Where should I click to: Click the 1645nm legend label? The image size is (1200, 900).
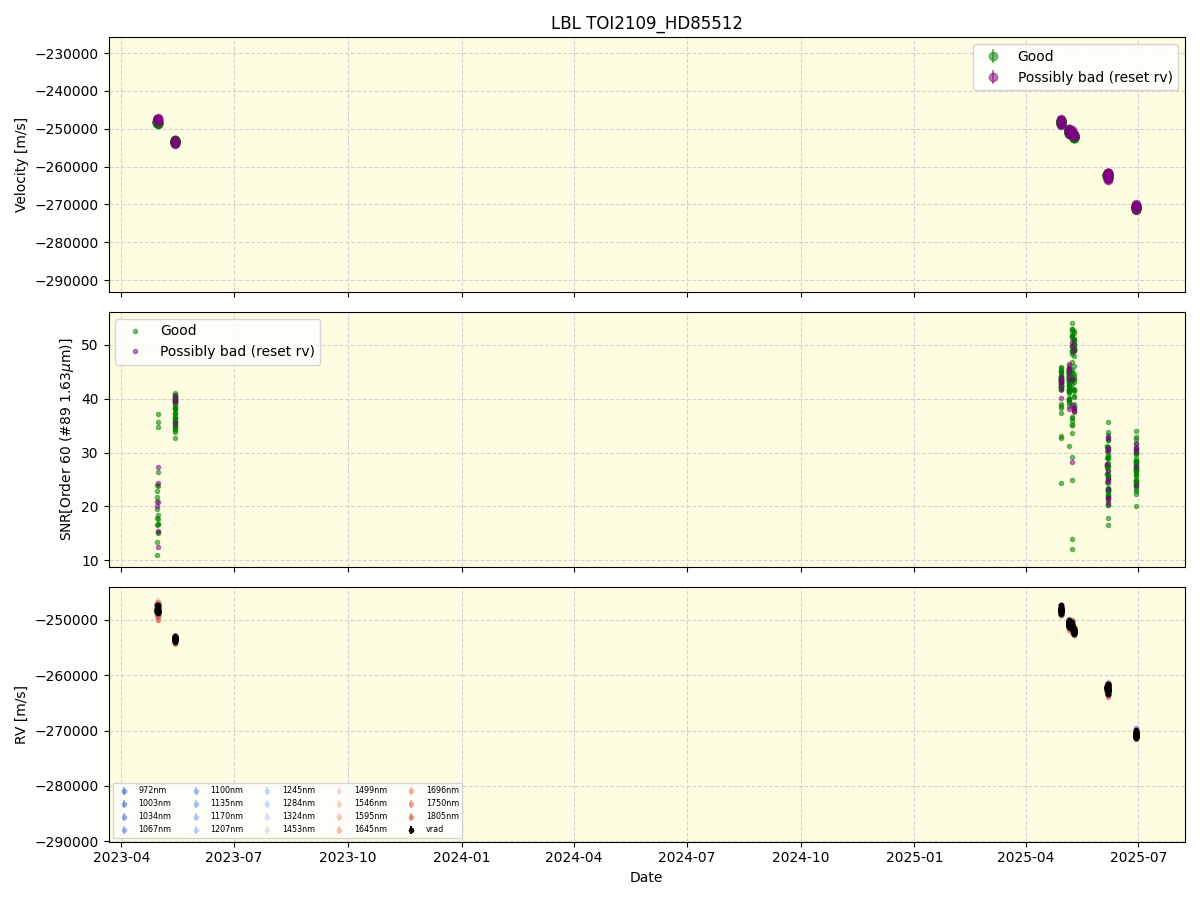(370, 829)
